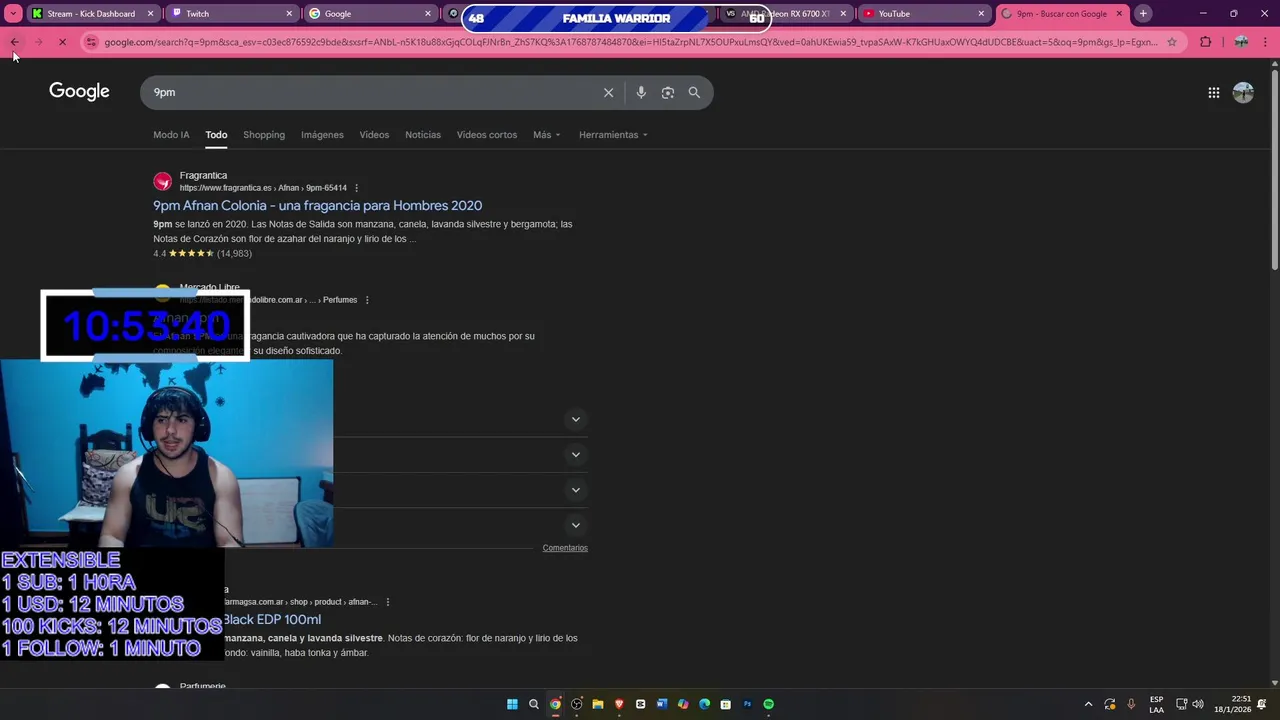Open the 9pm Afnan Colonia Fragrantica result
This screenshot has width=1280, height=720.
317,205
